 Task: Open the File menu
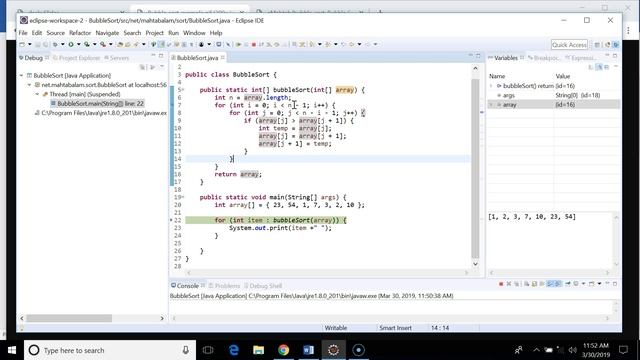click(x=23, y=33)
